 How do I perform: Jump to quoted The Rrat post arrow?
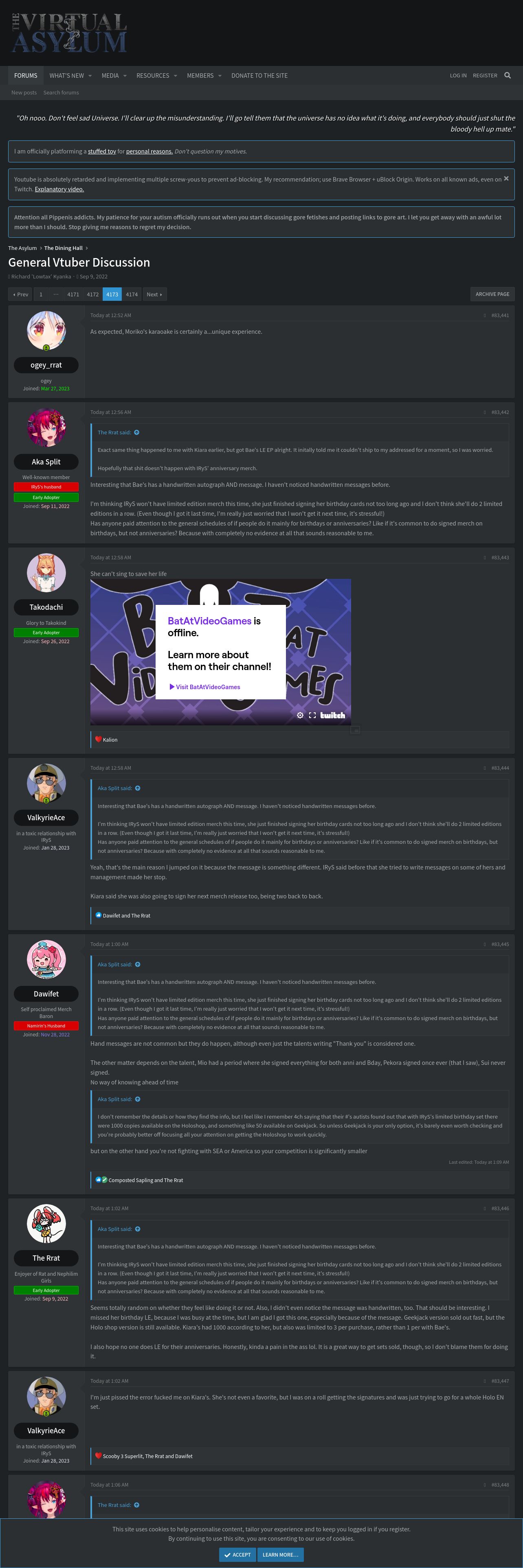(136, 432)
